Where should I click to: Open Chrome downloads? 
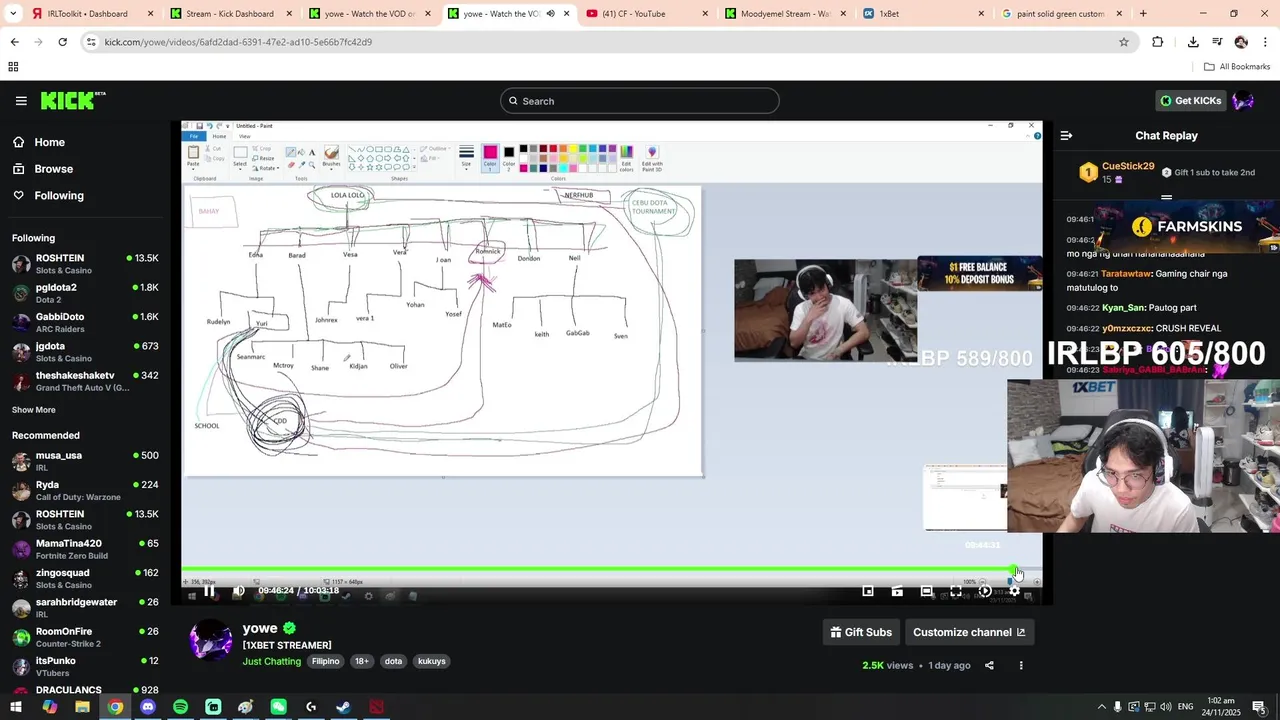(x=1193, y=42)
